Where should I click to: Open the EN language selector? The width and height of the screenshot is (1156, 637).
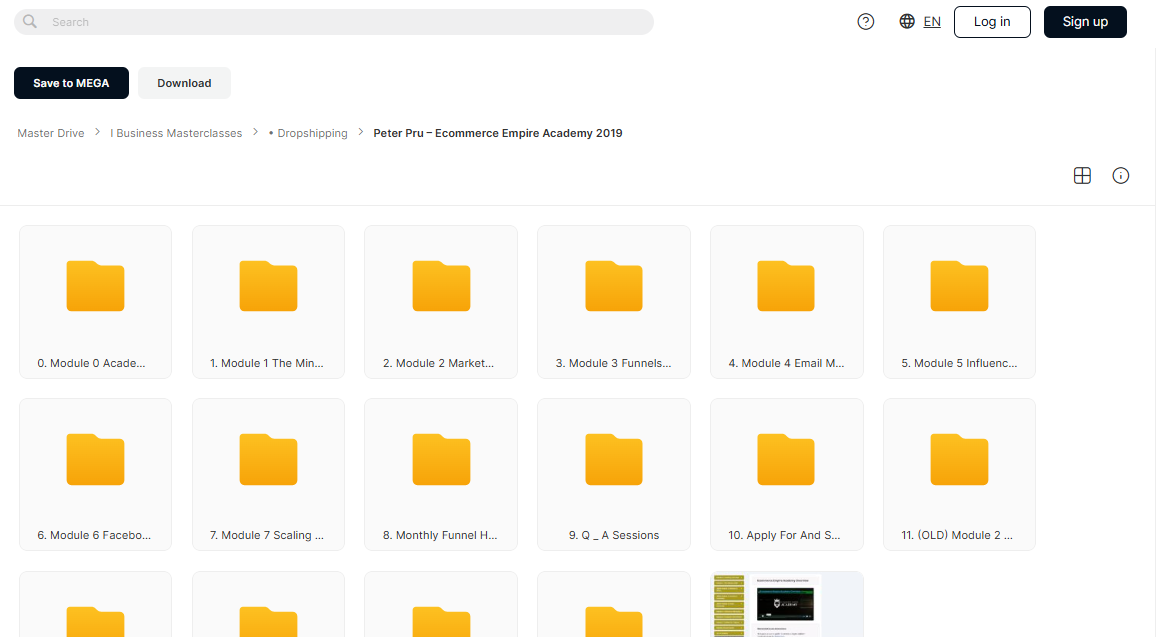click(x=932, y=21)
